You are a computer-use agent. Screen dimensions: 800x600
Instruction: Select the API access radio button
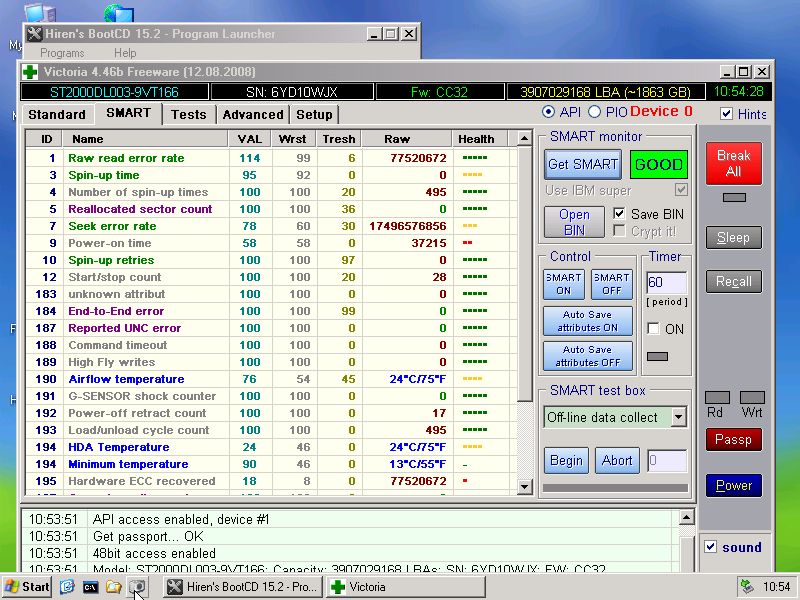click(x=548, y=112)
